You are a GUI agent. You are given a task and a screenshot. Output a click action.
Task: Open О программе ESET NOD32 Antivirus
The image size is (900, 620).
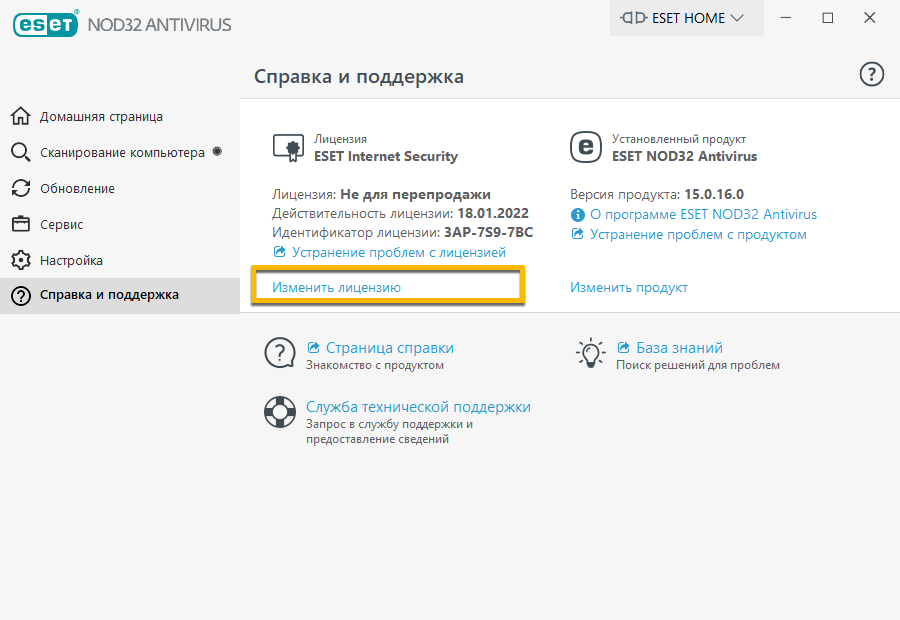coord(703,214)
